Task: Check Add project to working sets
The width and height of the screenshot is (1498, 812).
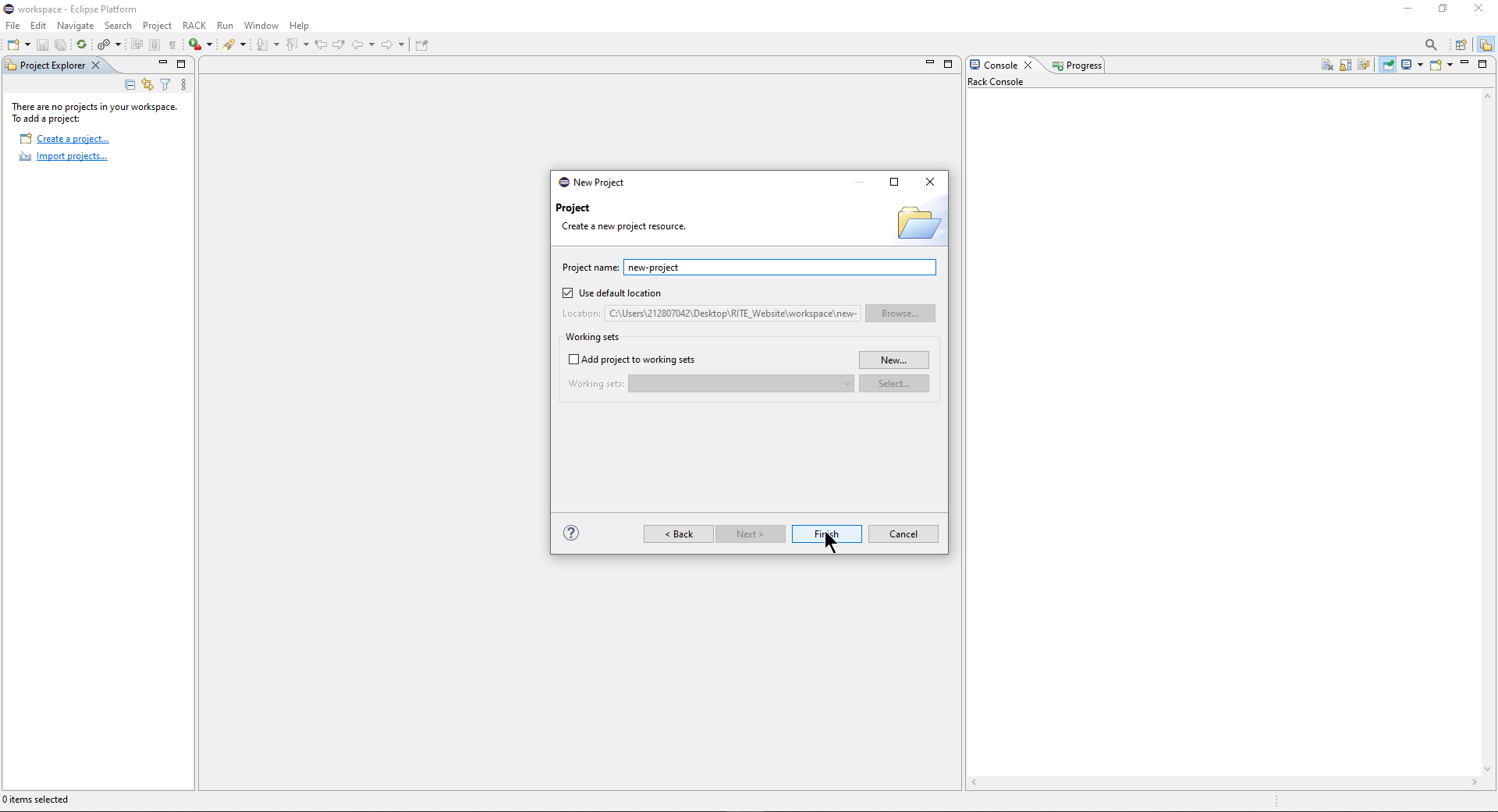Action: [x=574, y=360]
